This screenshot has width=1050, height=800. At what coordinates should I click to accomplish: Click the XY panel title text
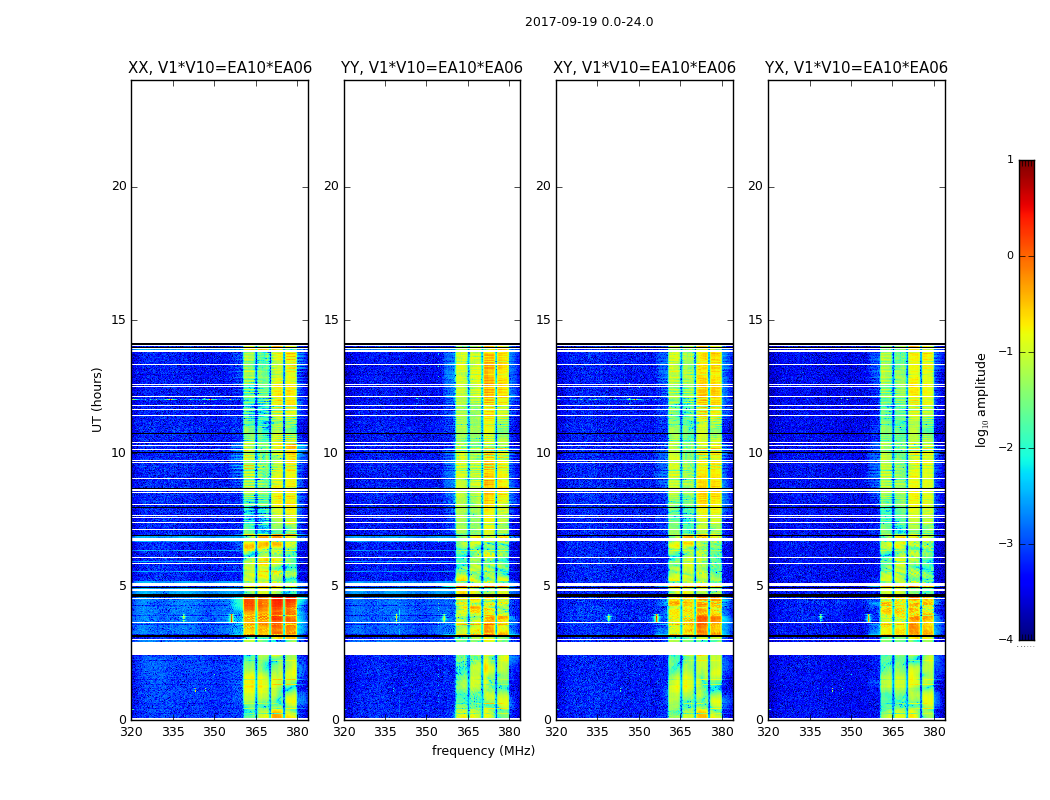644,68
